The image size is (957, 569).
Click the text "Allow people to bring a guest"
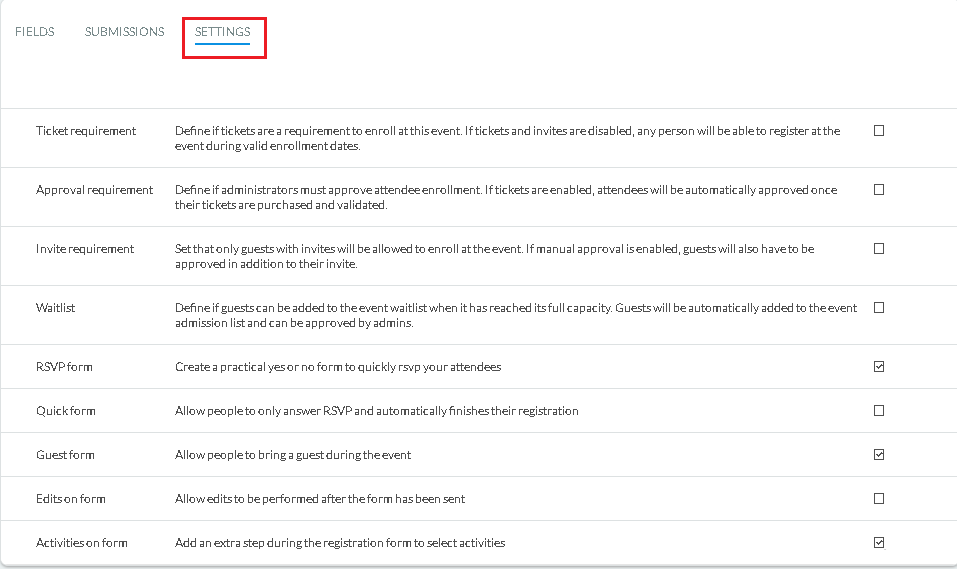coord(293,455)
